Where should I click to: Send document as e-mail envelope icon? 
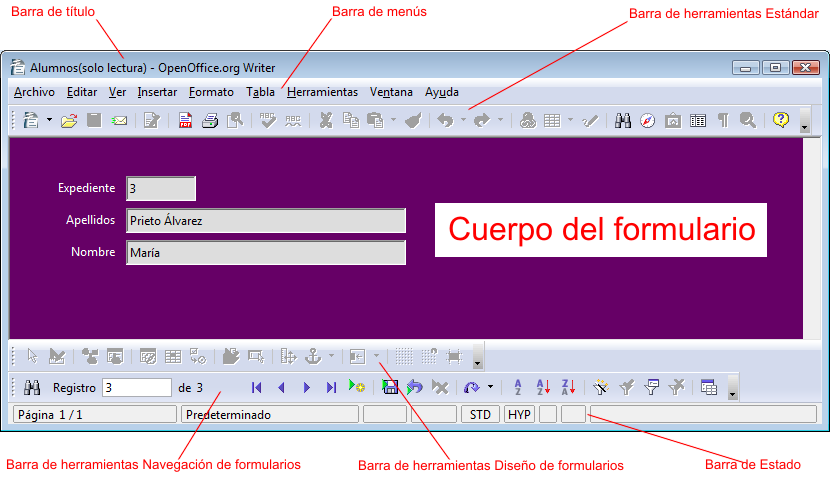pos(120,121)
